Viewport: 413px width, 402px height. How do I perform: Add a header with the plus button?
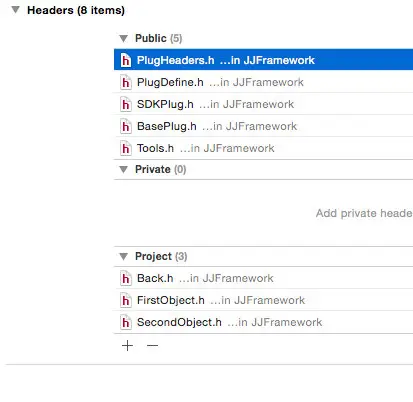click(127, 345)
